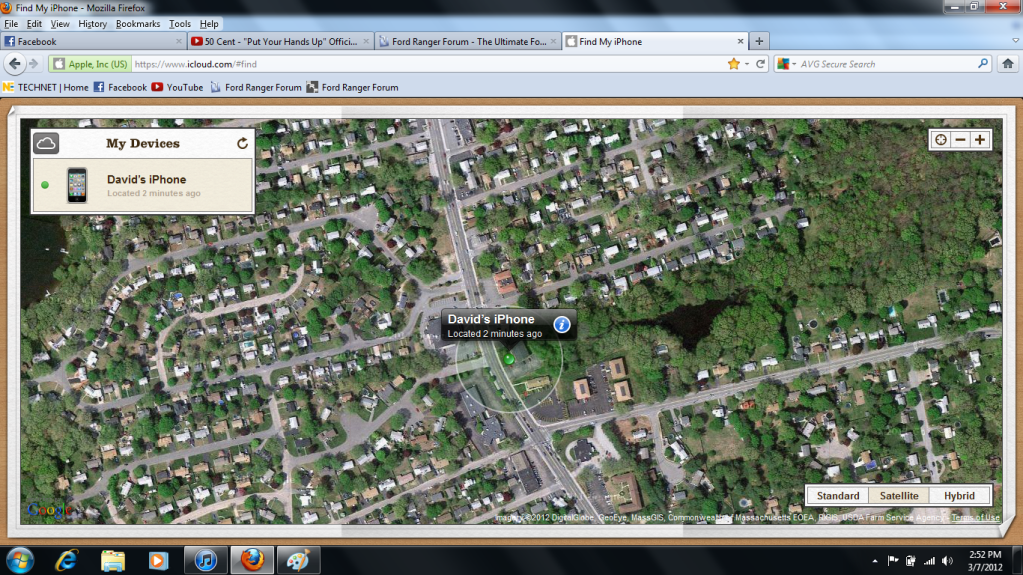
Task: Refresh the My Devices list
Action: click(242, 144)
